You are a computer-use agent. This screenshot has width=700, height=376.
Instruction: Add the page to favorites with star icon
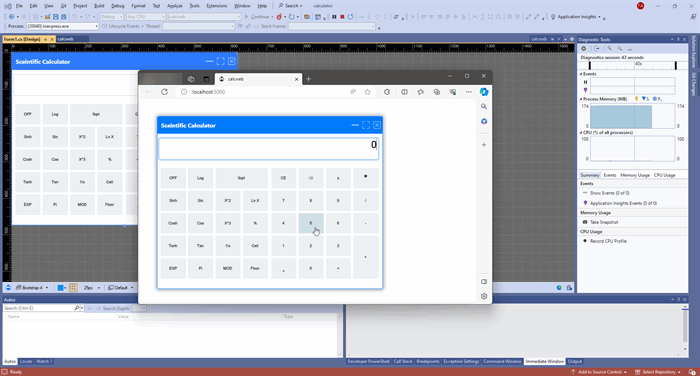click(x=367, y=92)
